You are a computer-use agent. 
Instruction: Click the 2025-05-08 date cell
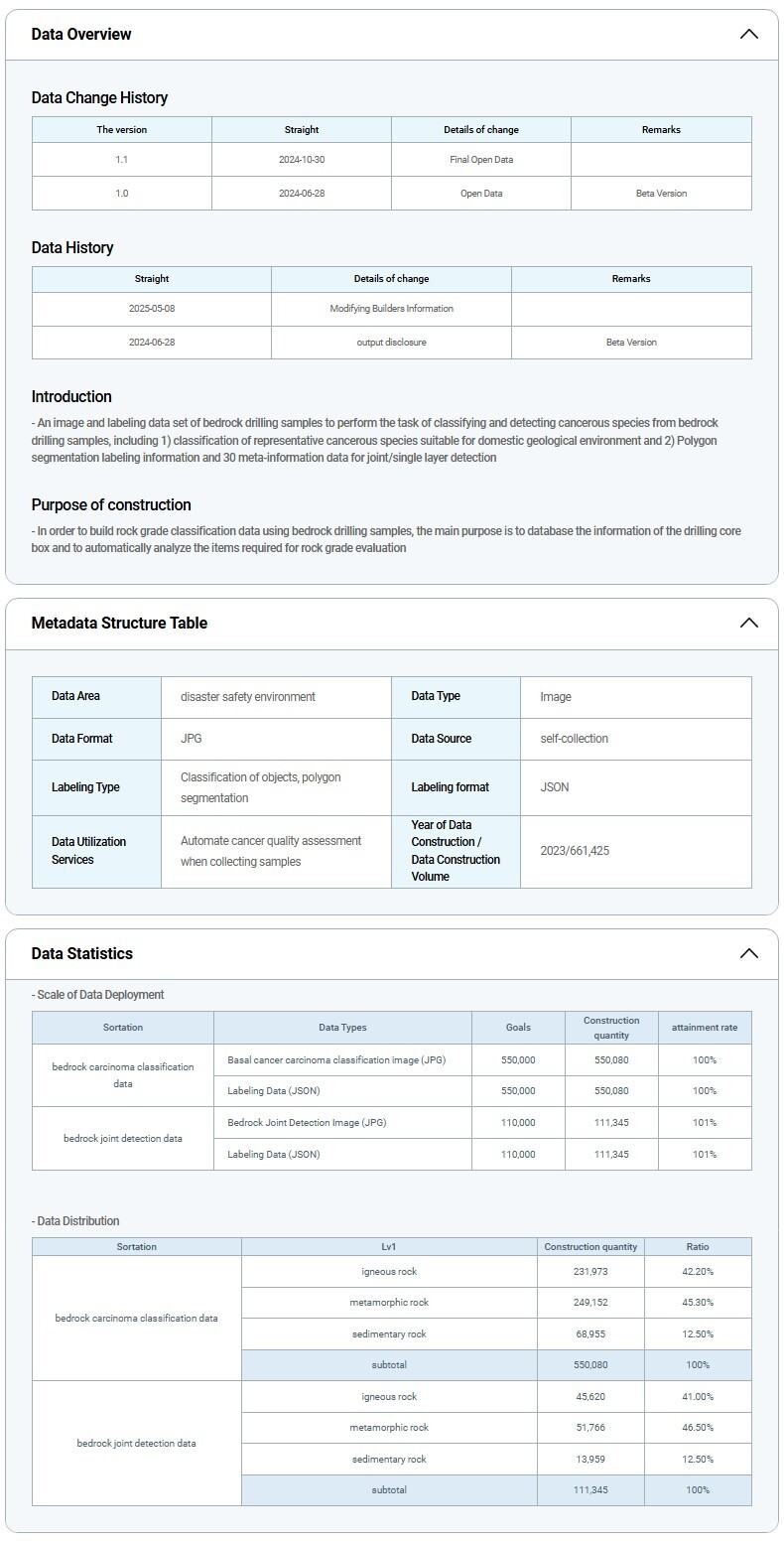pyautogui.click(x=152, y=309)
